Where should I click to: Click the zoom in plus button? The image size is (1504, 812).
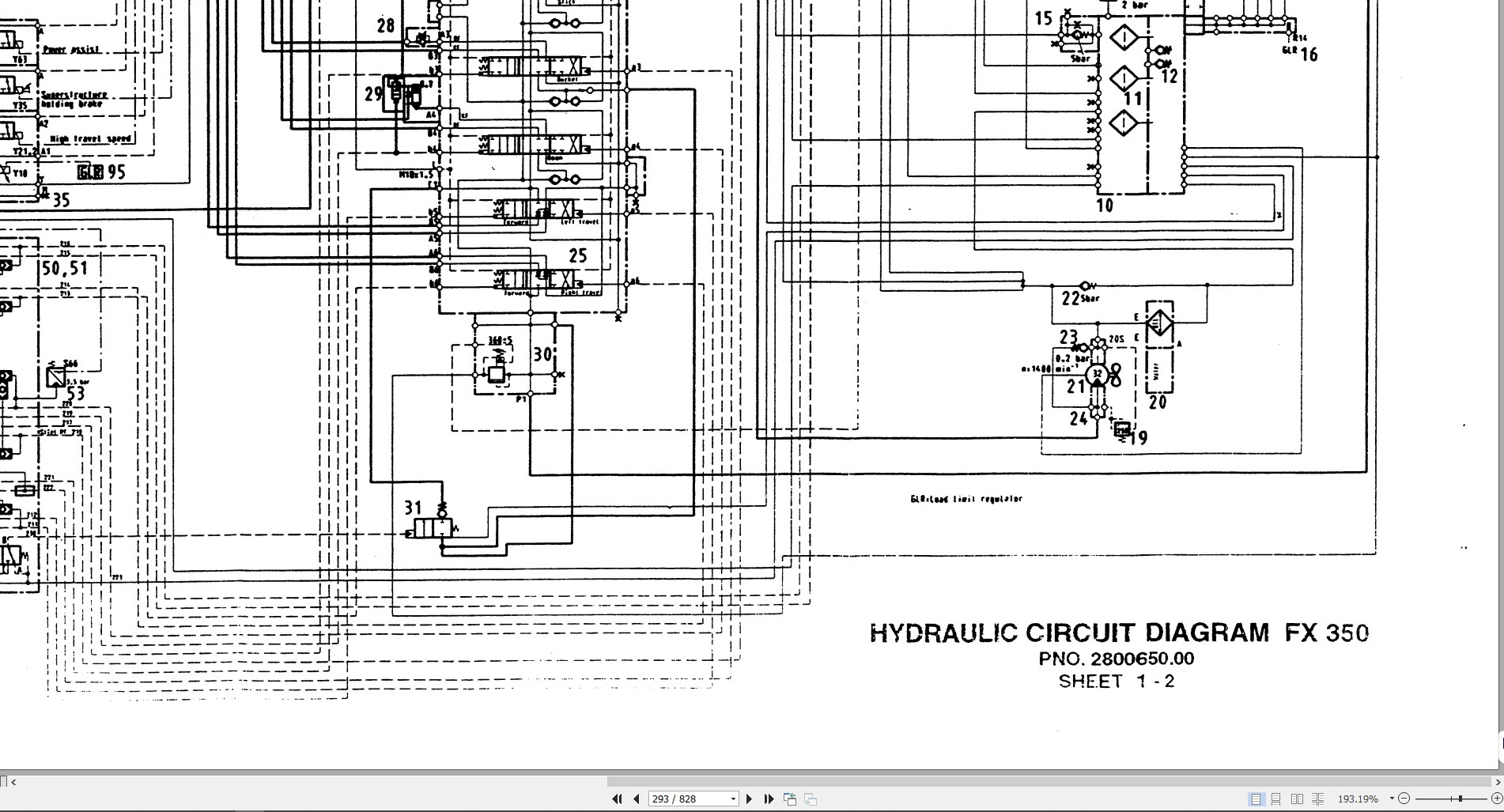point(1497,799)
